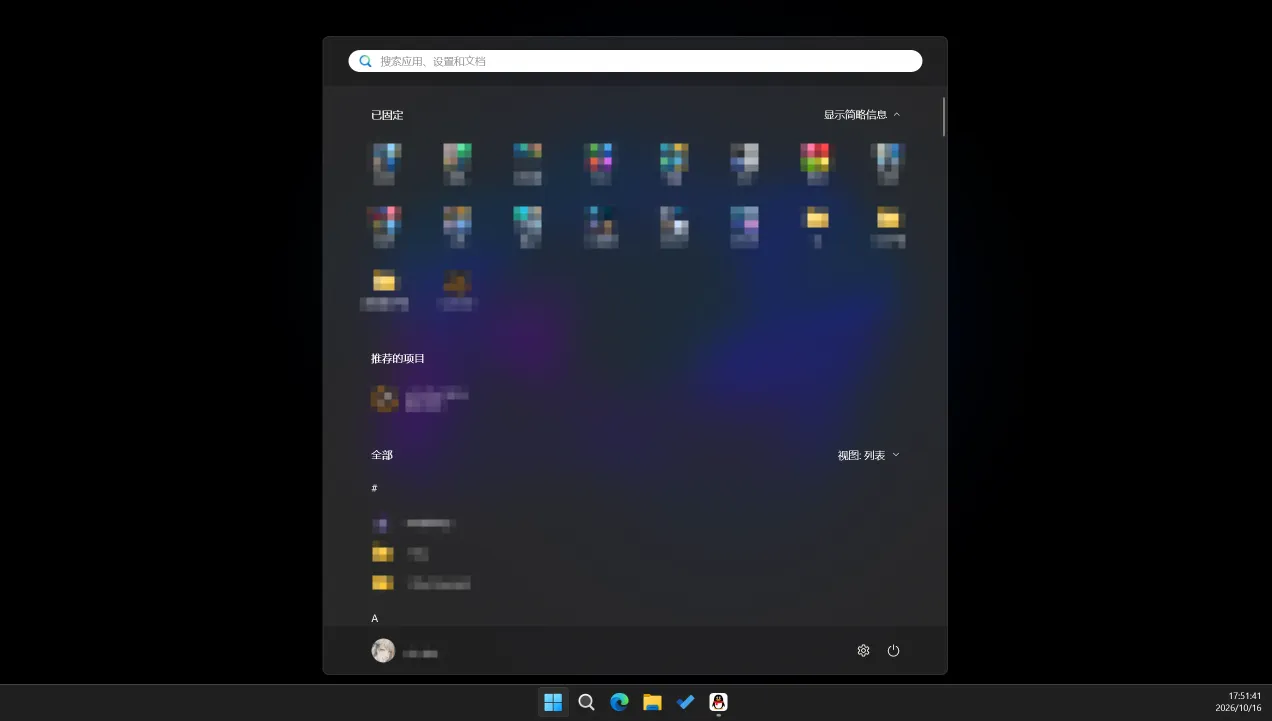Screen dimensions: 1272x721
Task: Close the Start menu via the taskbar Windows button
Action: 553,702
